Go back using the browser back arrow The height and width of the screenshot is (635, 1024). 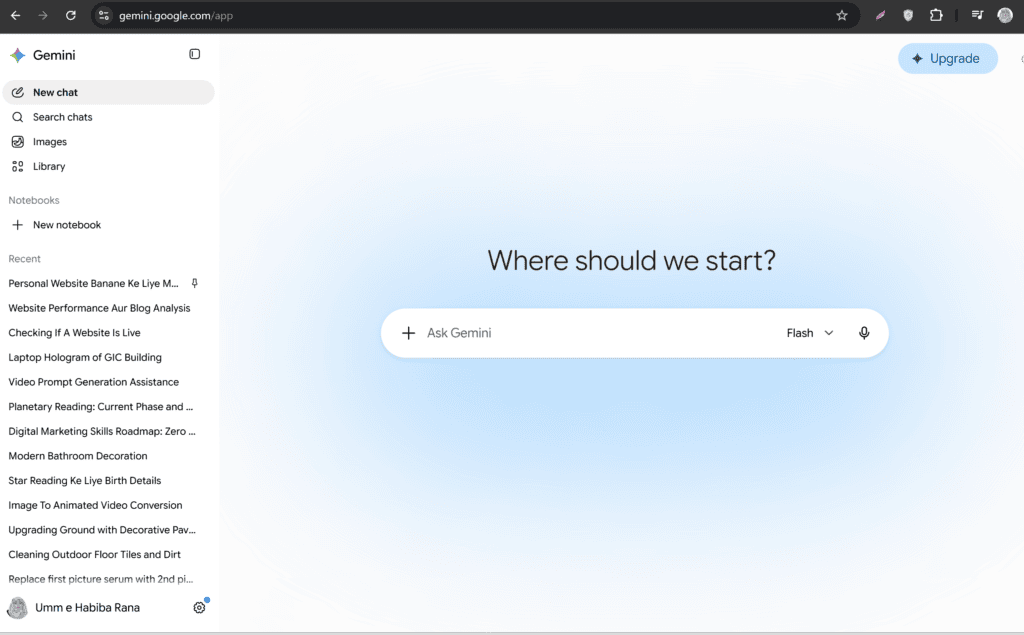[x=16, y=16]
